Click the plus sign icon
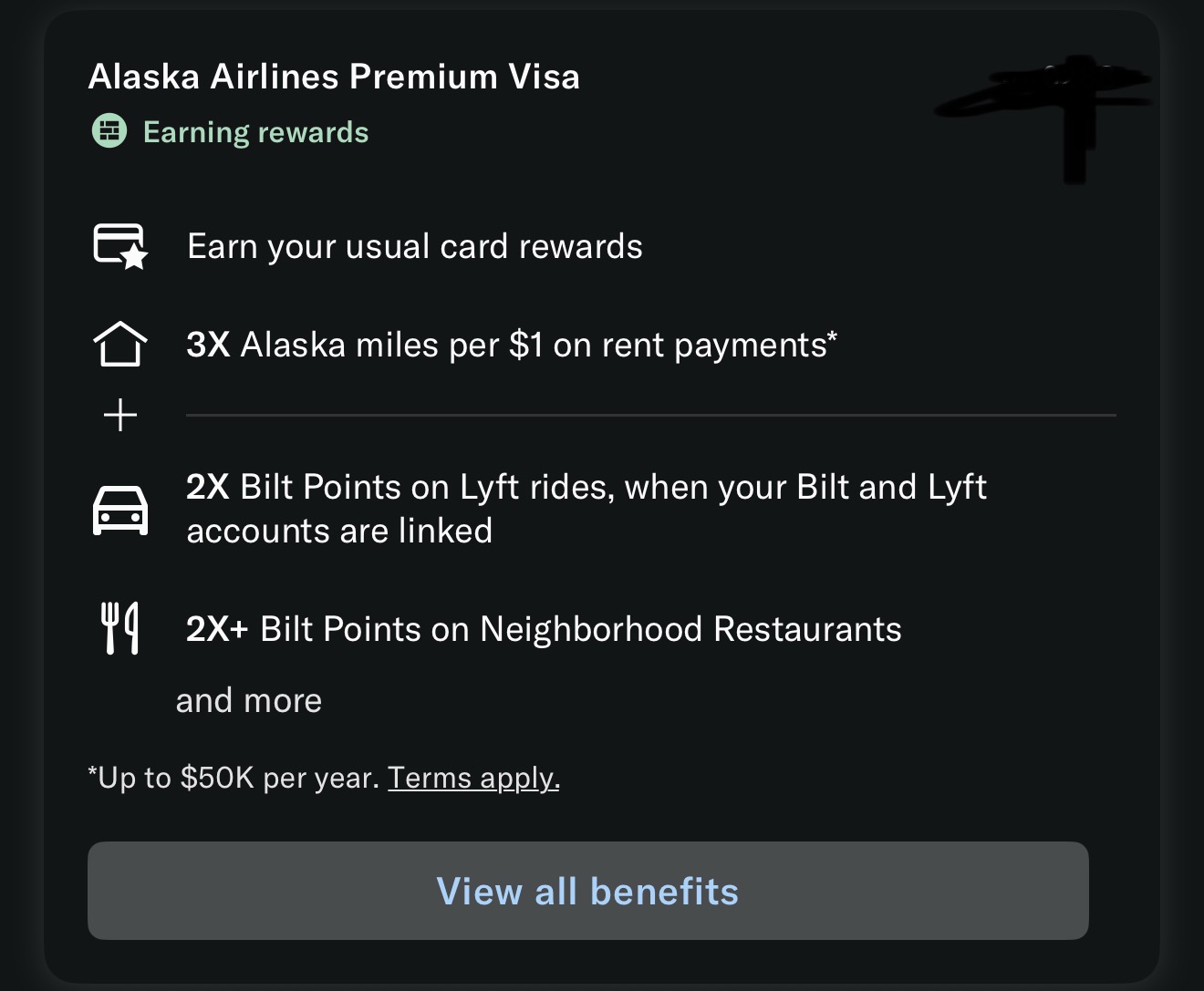 (x=120, y=416)
